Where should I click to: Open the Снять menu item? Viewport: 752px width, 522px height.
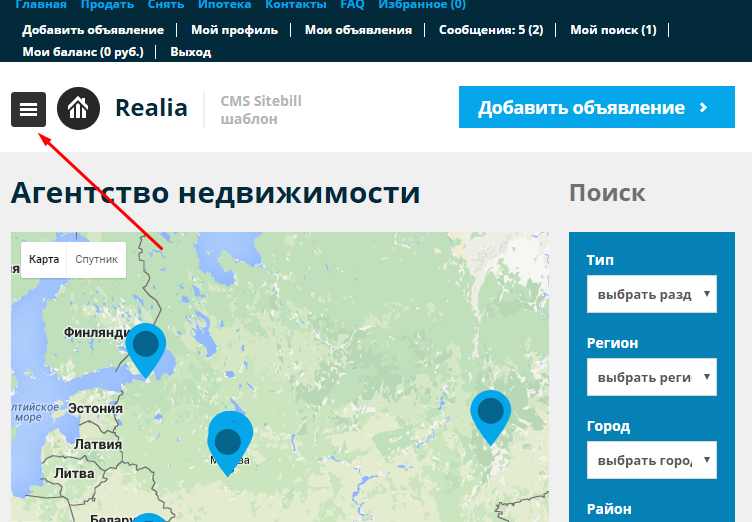(x=166, y=5)
